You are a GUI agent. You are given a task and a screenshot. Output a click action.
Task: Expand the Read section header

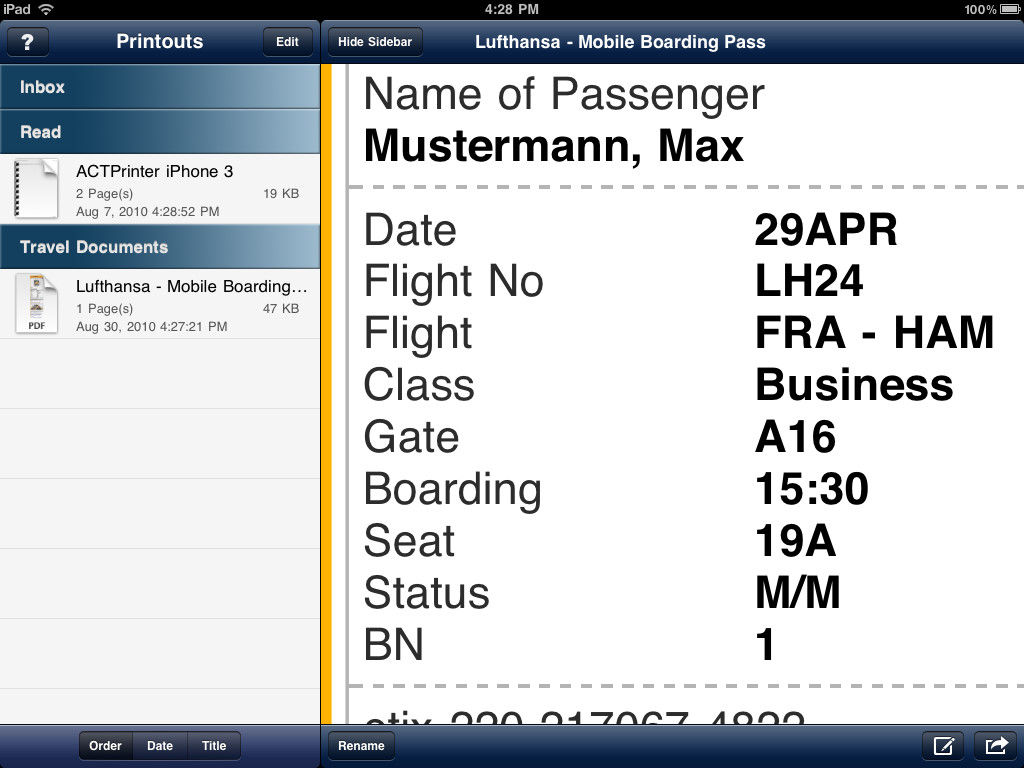pyautogui.click(x=160, y=132)
